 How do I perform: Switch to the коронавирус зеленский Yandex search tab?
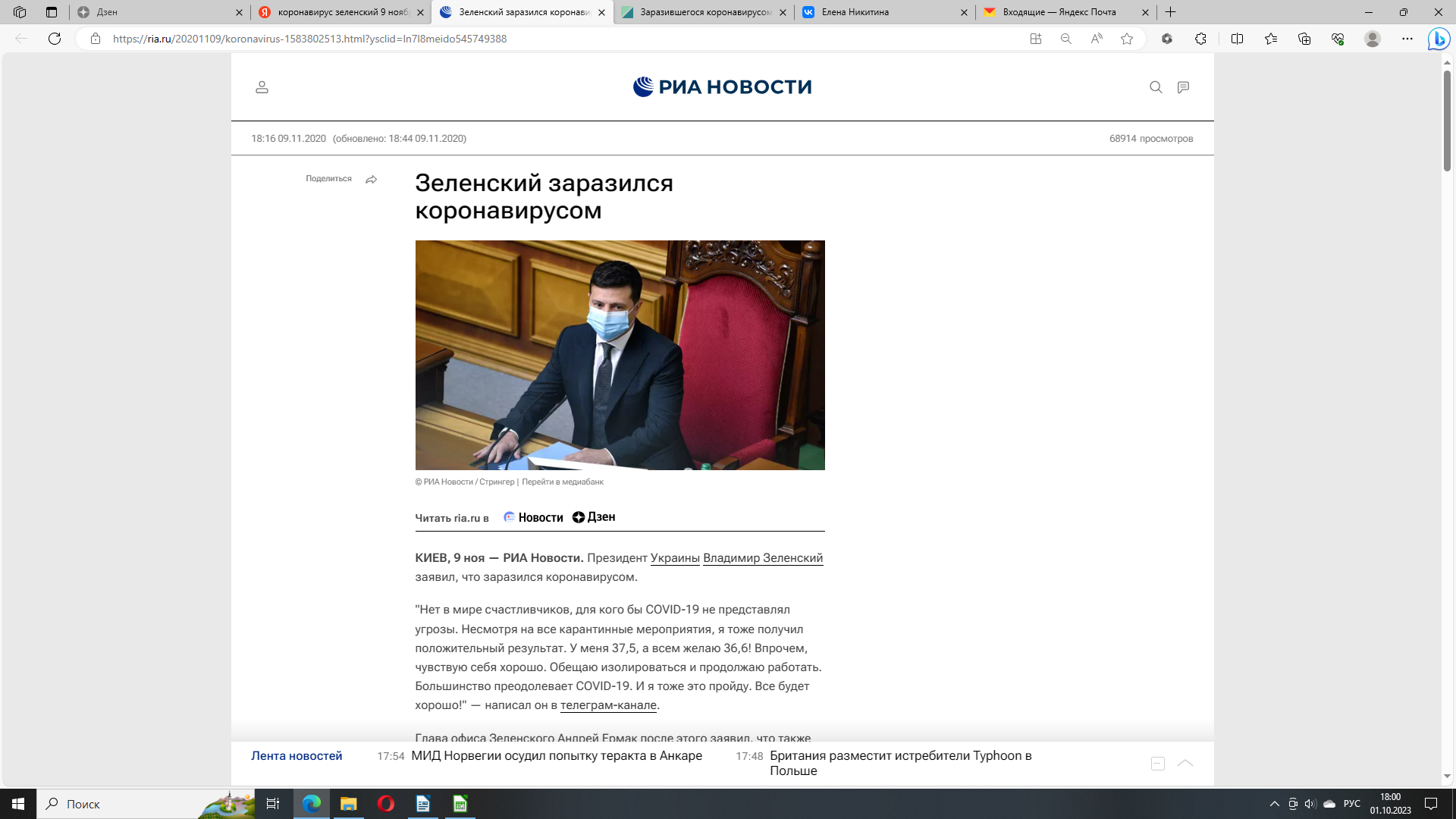(340, 12)
